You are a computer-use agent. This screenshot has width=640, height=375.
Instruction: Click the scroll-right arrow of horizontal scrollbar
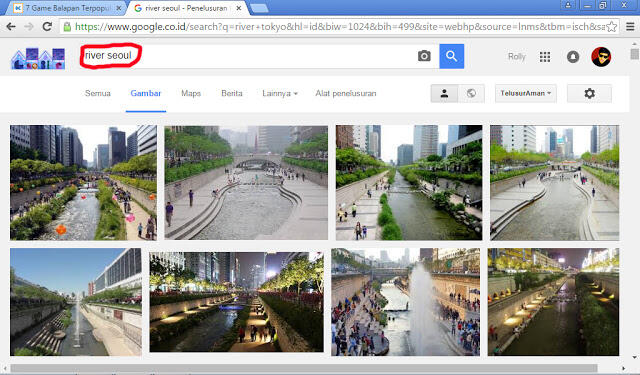(623, 368)
